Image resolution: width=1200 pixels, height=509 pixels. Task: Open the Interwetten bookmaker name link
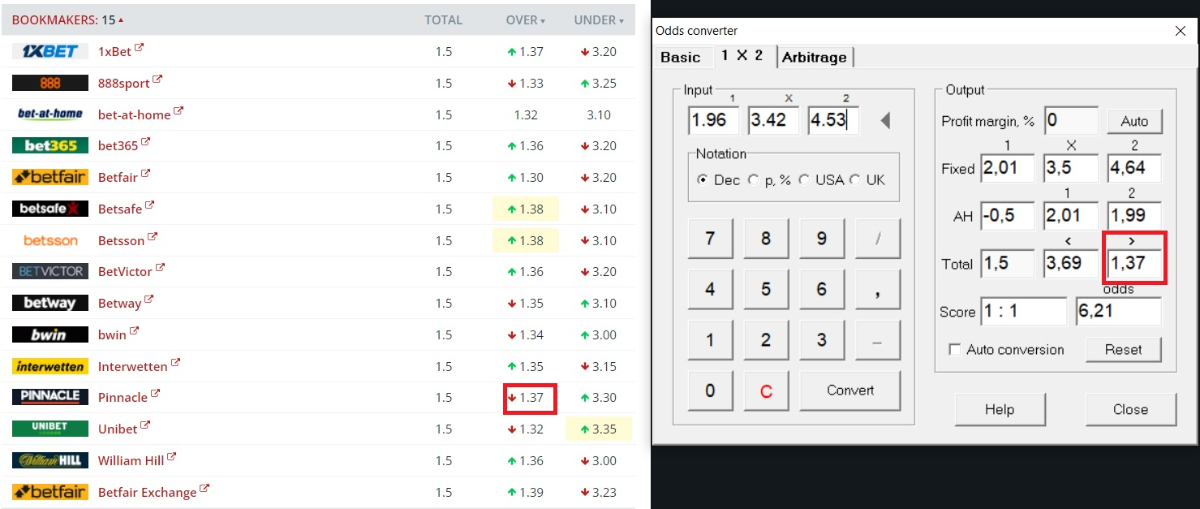point(133,366)
